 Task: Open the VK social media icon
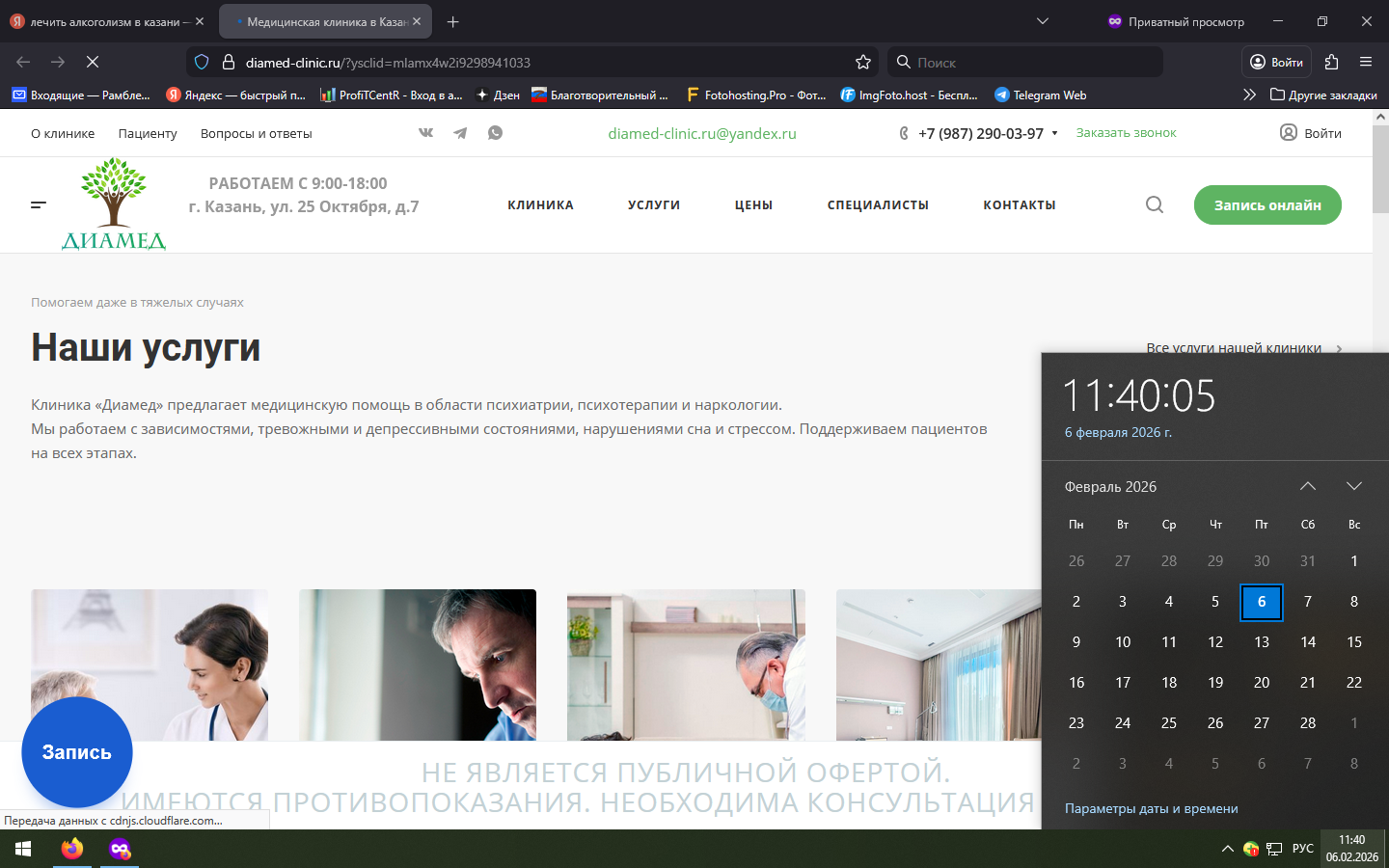click(425, 133)
